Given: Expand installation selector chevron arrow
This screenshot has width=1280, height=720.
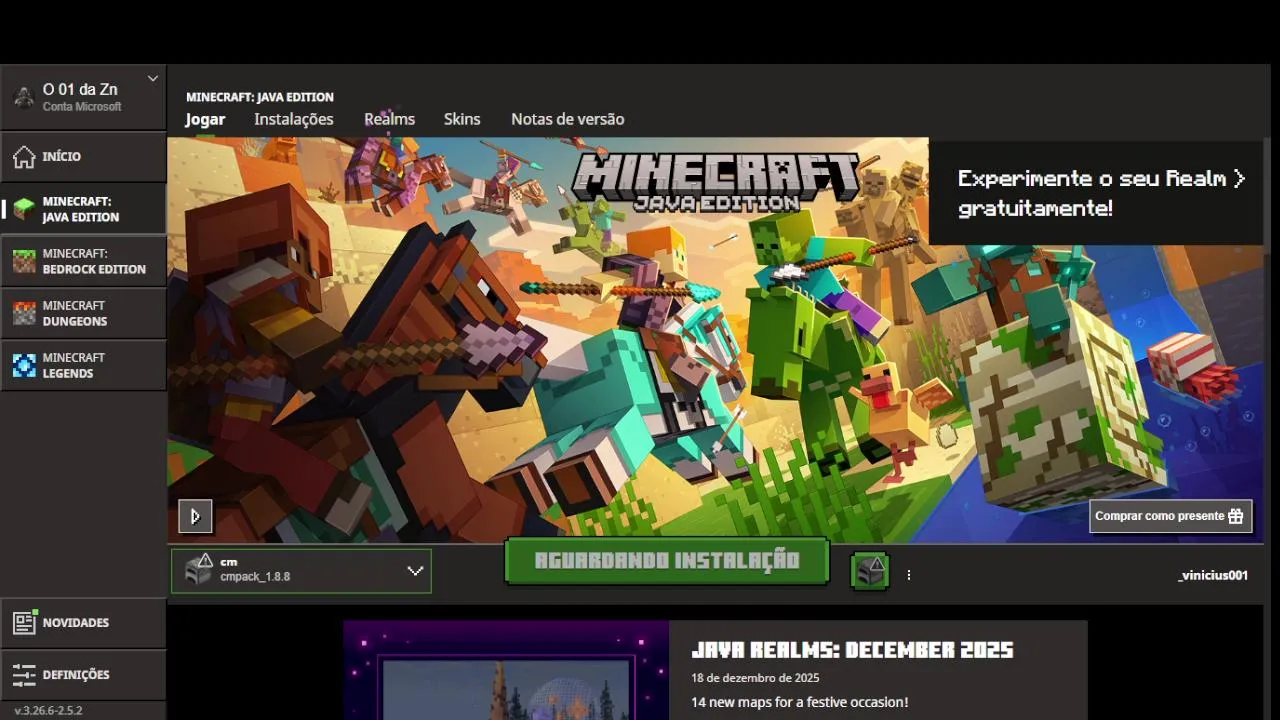Looking at the screenshot, I should pyautogui.click(x=415, y=571).
